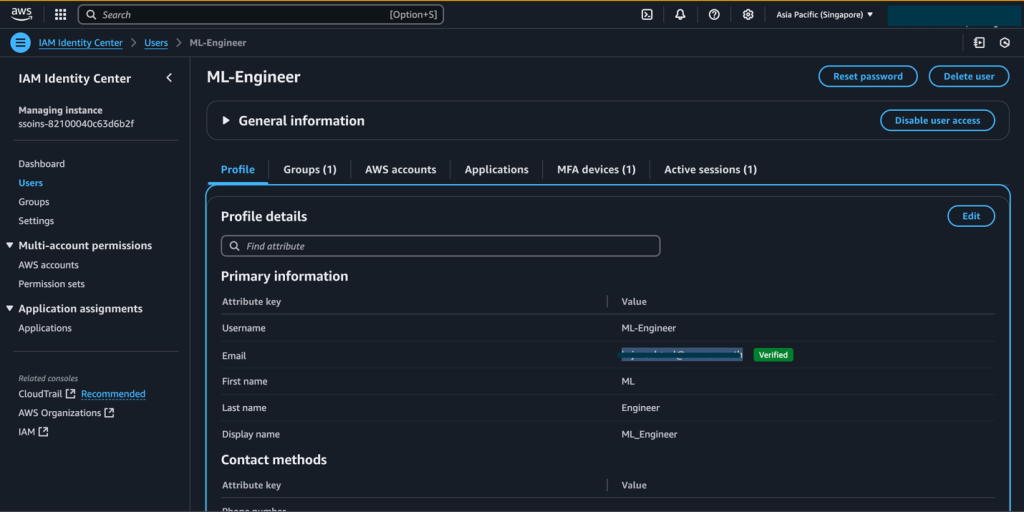This screenshot has height=512, width=1024.
Task: Click the AWS logo home icon
Action: (x=22, y=14)
